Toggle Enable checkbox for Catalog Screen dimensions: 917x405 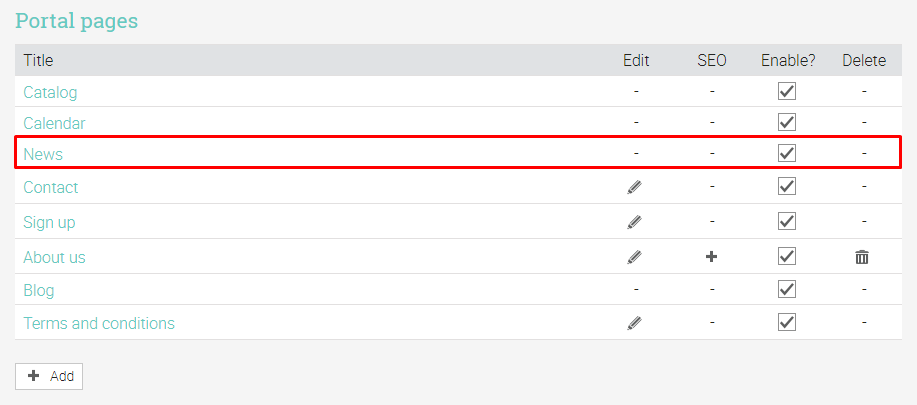coord(787,92)
